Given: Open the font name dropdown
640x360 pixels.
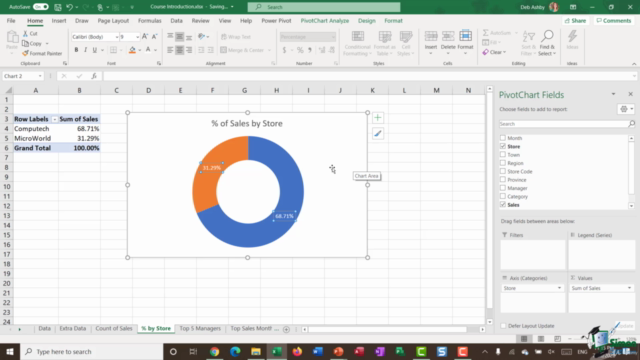Looking at the screenshot, I should (117, 37).
